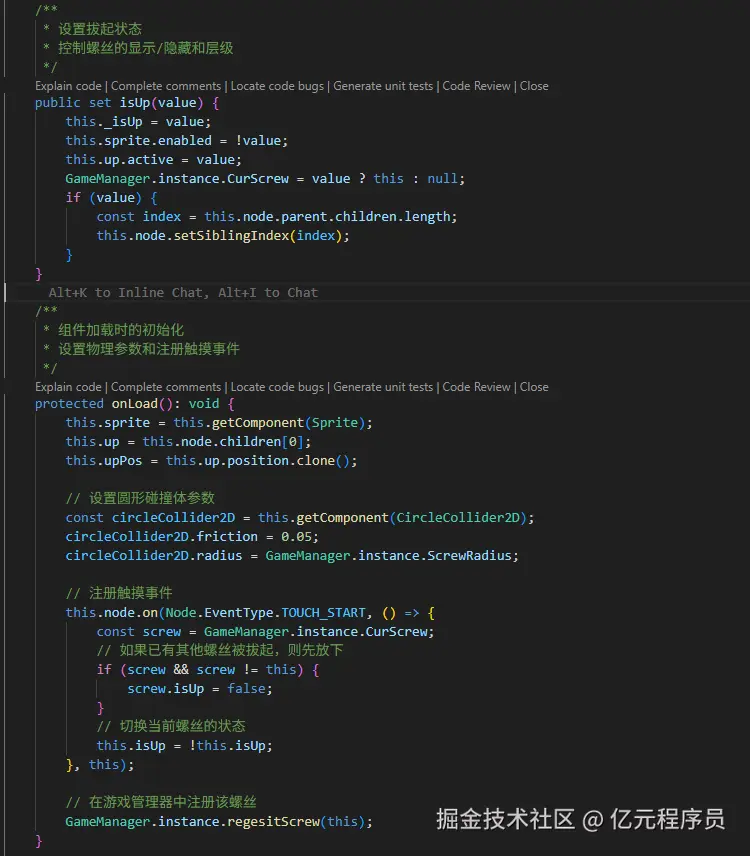Click the 'this.node.on(Node.EventType.TOUCH_START' line

tap(250, 613)
